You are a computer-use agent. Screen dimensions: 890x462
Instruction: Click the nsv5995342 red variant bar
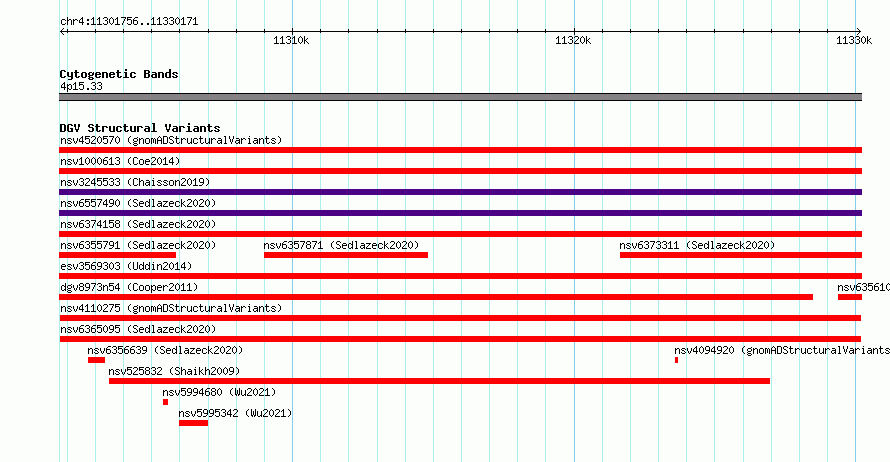[x=194, y=423]
